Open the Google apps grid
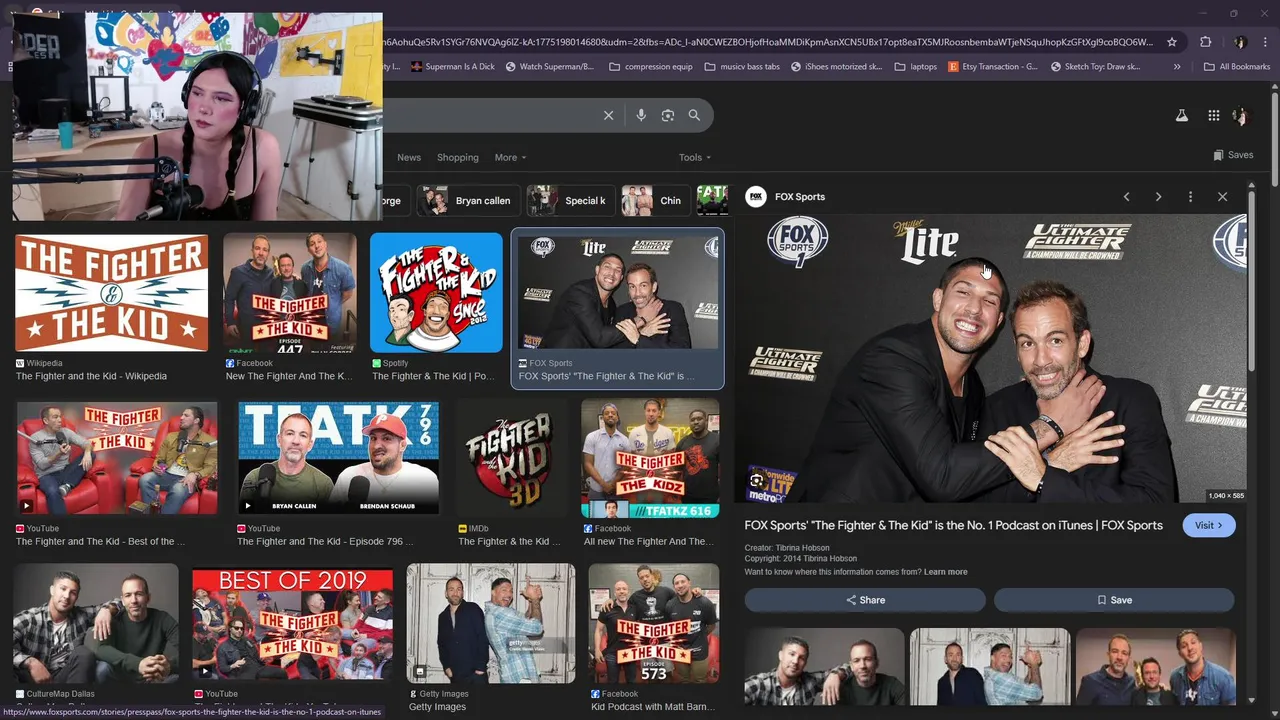Screen dimensions: 1280x720 coord(1213,115)
